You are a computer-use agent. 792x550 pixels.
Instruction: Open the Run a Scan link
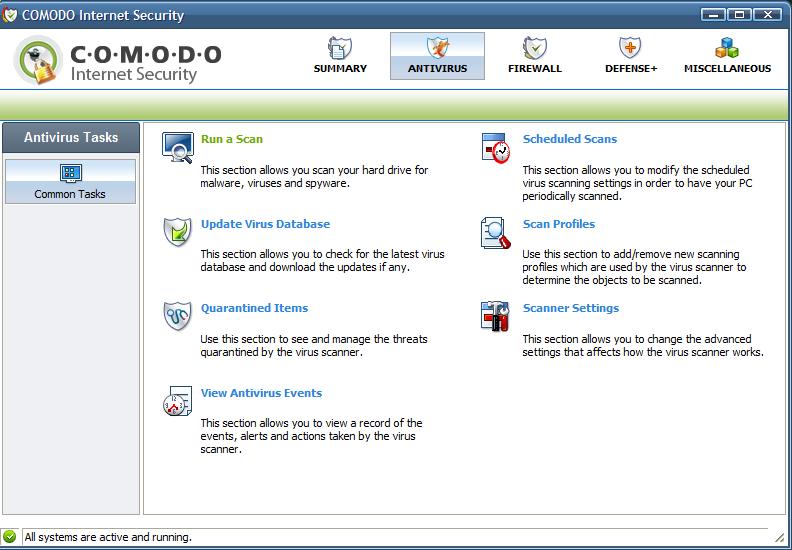pos(232,139)
